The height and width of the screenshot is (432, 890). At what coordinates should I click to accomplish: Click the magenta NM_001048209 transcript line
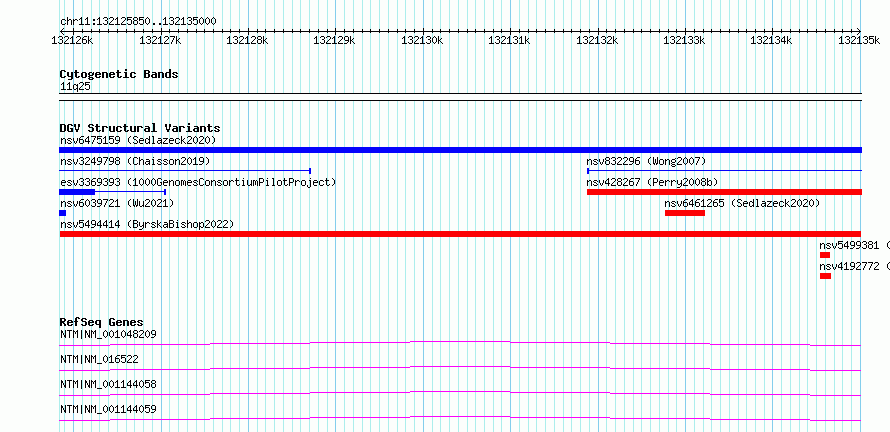coord(460,343)
